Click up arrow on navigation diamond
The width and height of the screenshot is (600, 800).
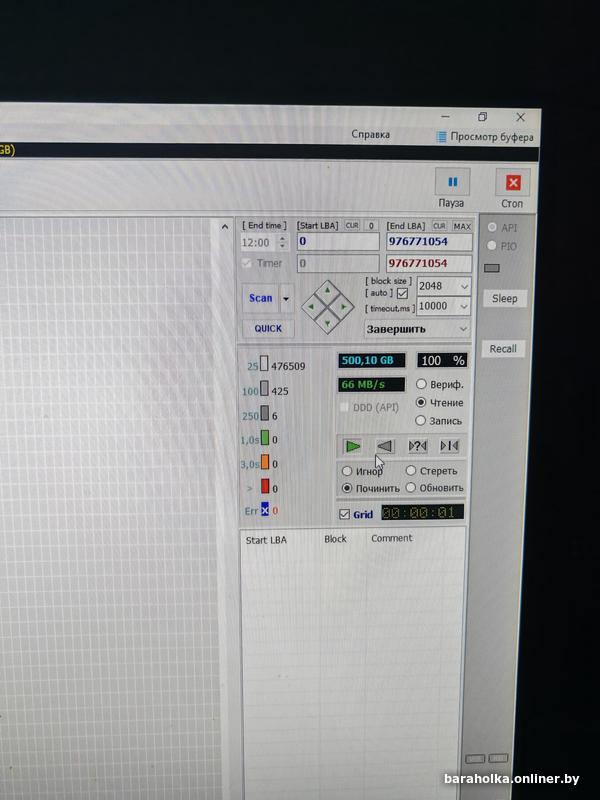pos(328,290)
